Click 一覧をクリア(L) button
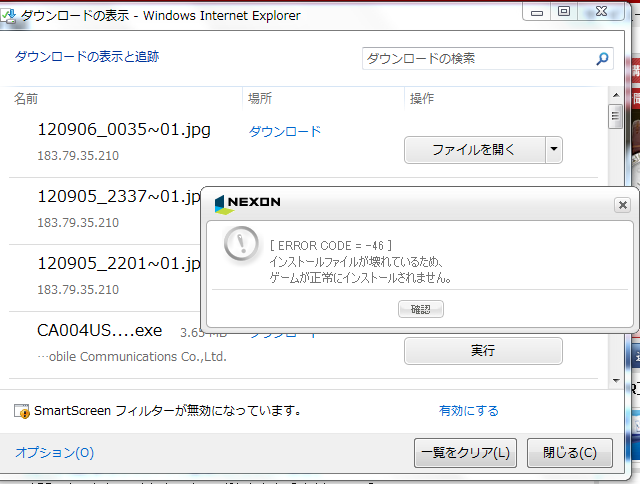The image size is (640, 484). (465, 453)
